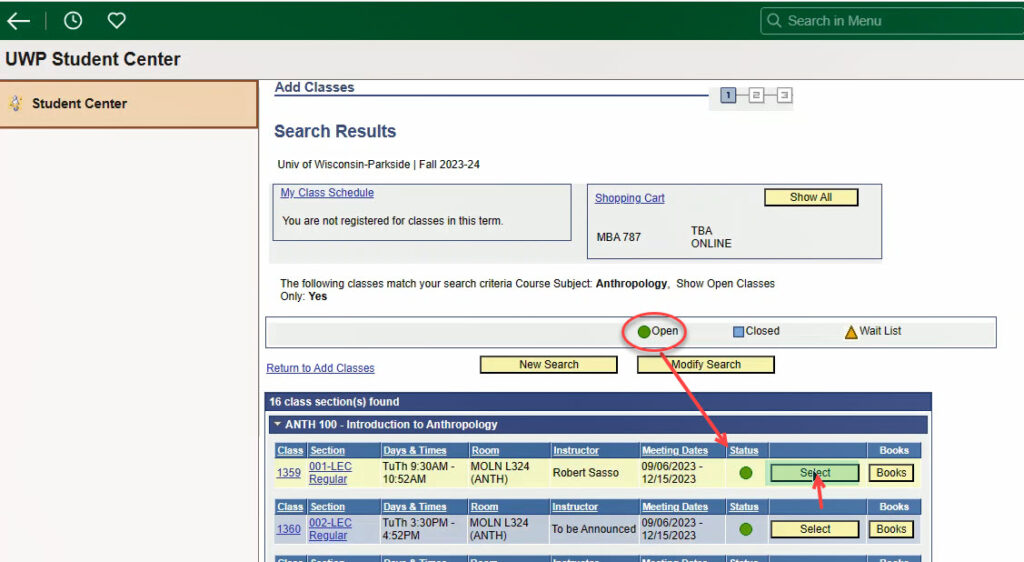This screenshot has width=1024, height=562.
Task: Click step 2 in the progress indicator
Action: 756,95
